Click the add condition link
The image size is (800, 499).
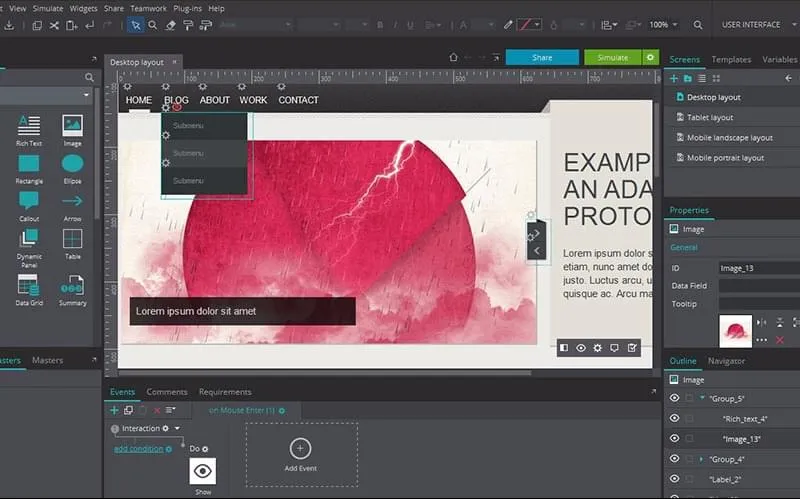(138, 449)
